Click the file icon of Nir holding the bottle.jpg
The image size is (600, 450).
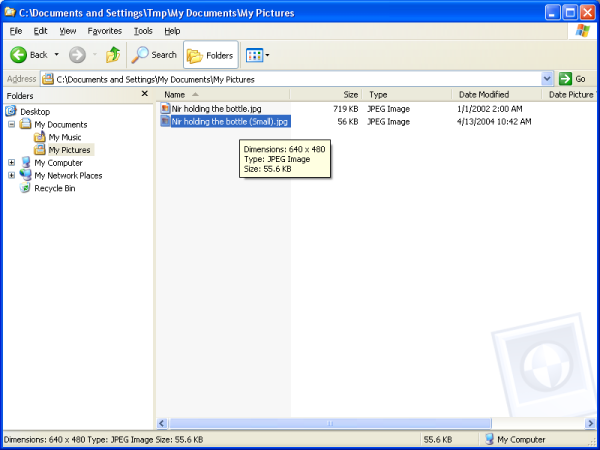165,108
